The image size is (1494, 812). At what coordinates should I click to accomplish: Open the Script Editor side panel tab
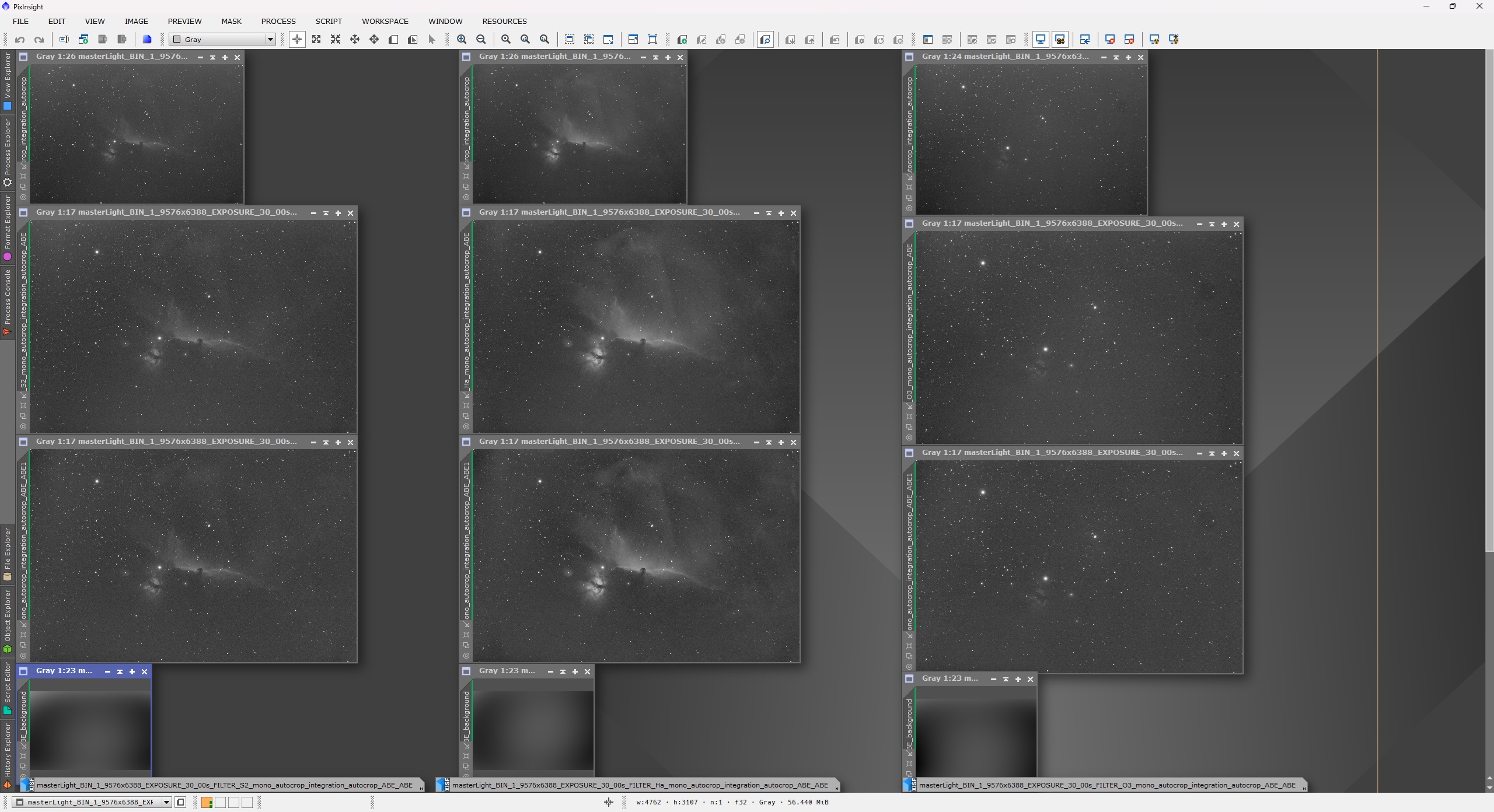tap(8, 688)
